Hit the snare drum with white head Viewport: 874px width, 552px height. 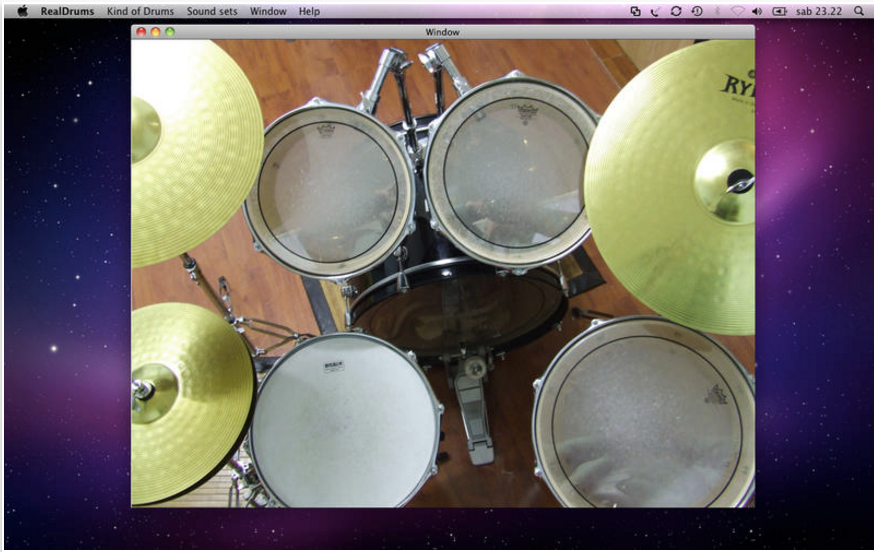click(346, 421)
